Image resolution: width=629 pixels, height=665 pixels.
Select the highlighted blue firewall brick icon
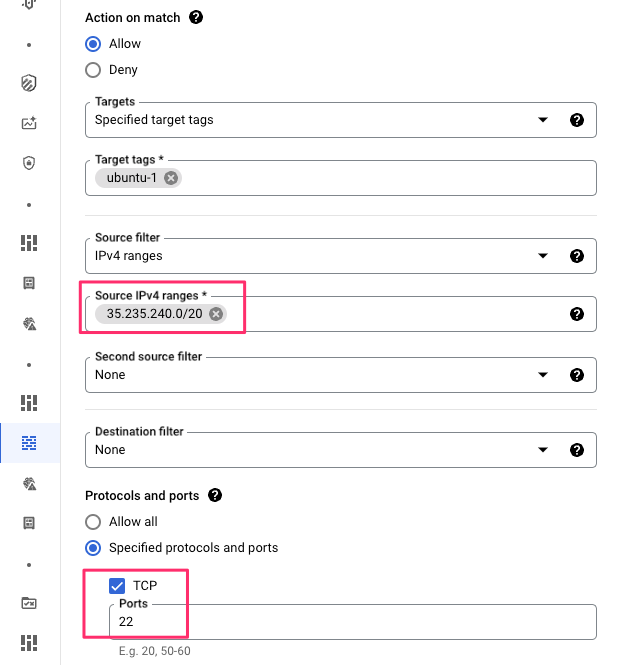coord(29,442)
